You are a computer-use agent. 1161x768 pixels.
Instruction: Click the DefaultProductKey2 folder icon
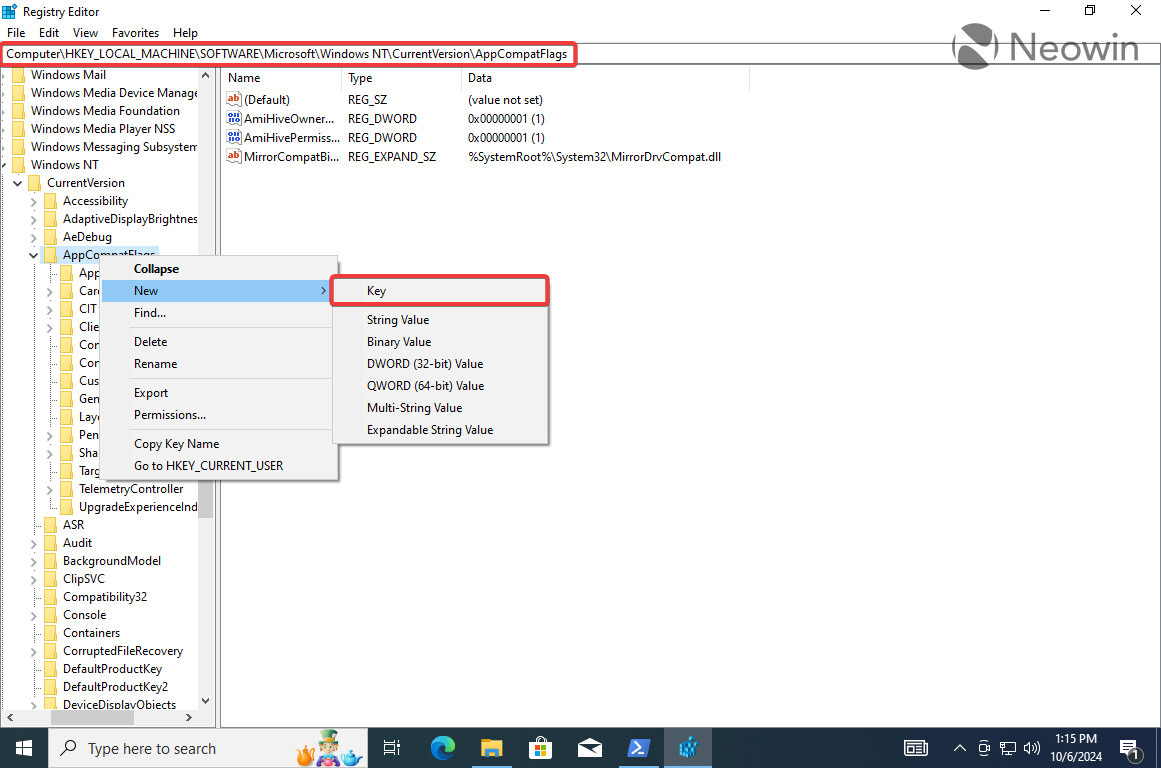tap(50, 687)
